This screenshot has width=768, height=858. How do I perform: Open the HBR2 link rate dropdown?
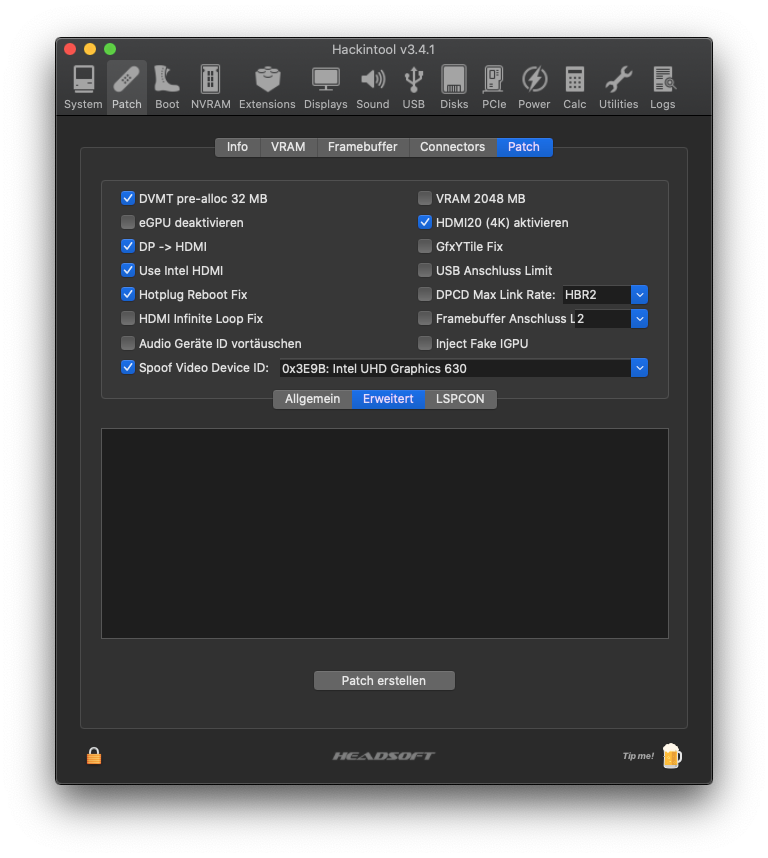(639, 294)
